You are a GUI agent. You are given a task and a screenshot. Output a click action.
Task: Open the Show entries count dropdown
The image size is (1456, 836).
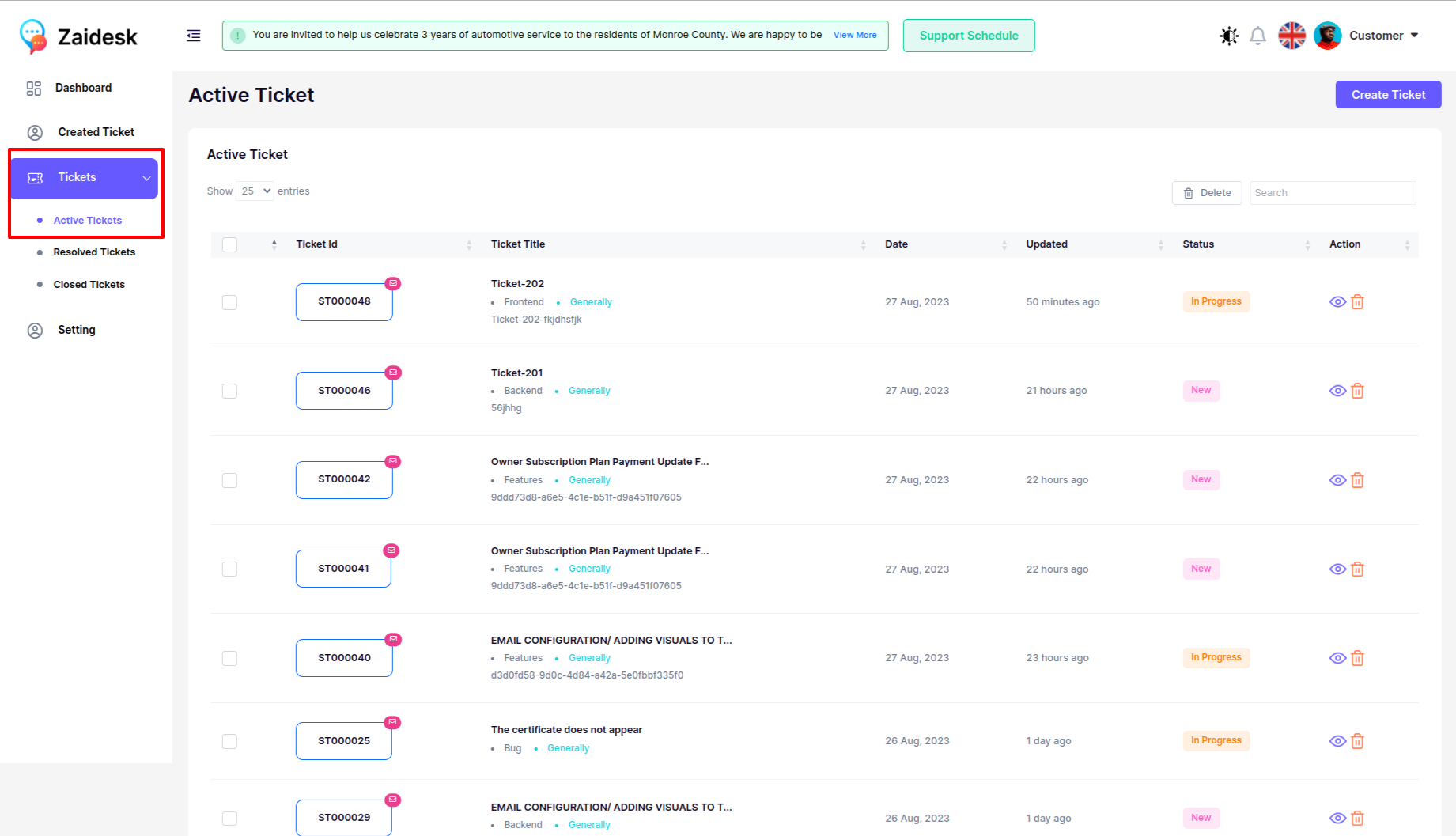pyautogui.click(x=255, y=191)
